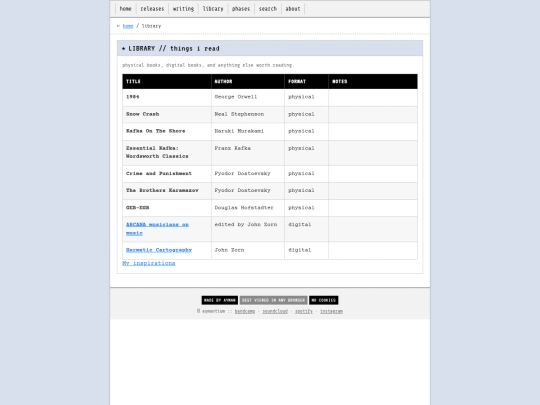
Task: Open the soundcloud footer link
Action: click(275, 311)
